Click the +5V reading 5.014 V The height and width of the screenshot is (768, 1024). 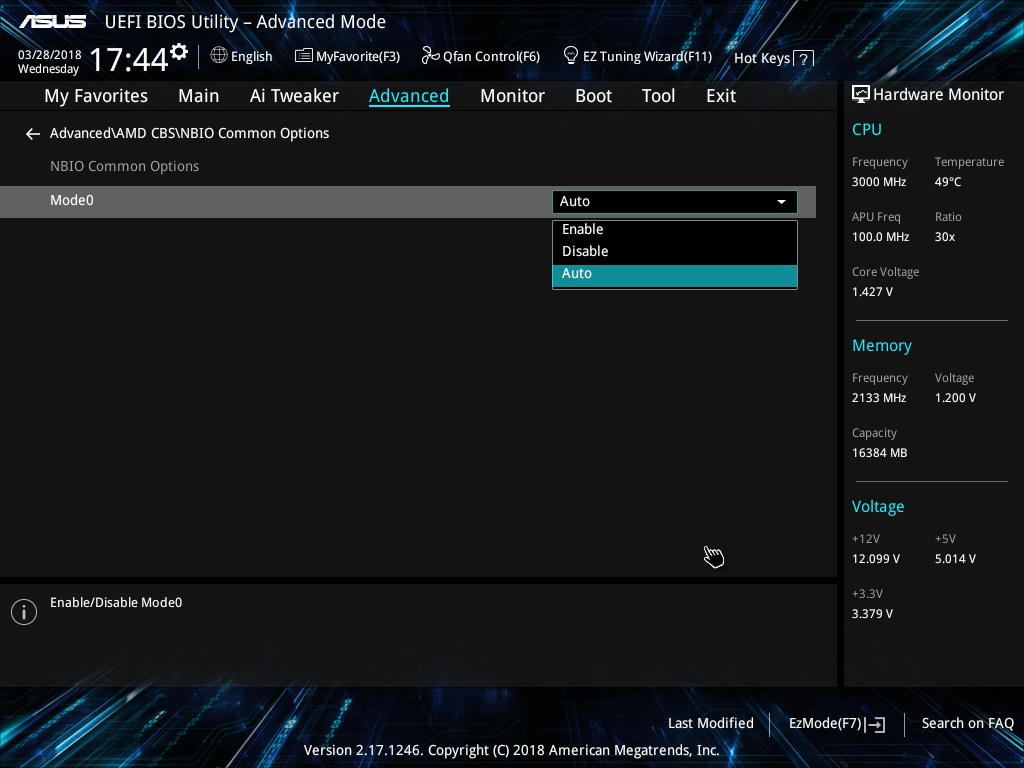[955, 559]
